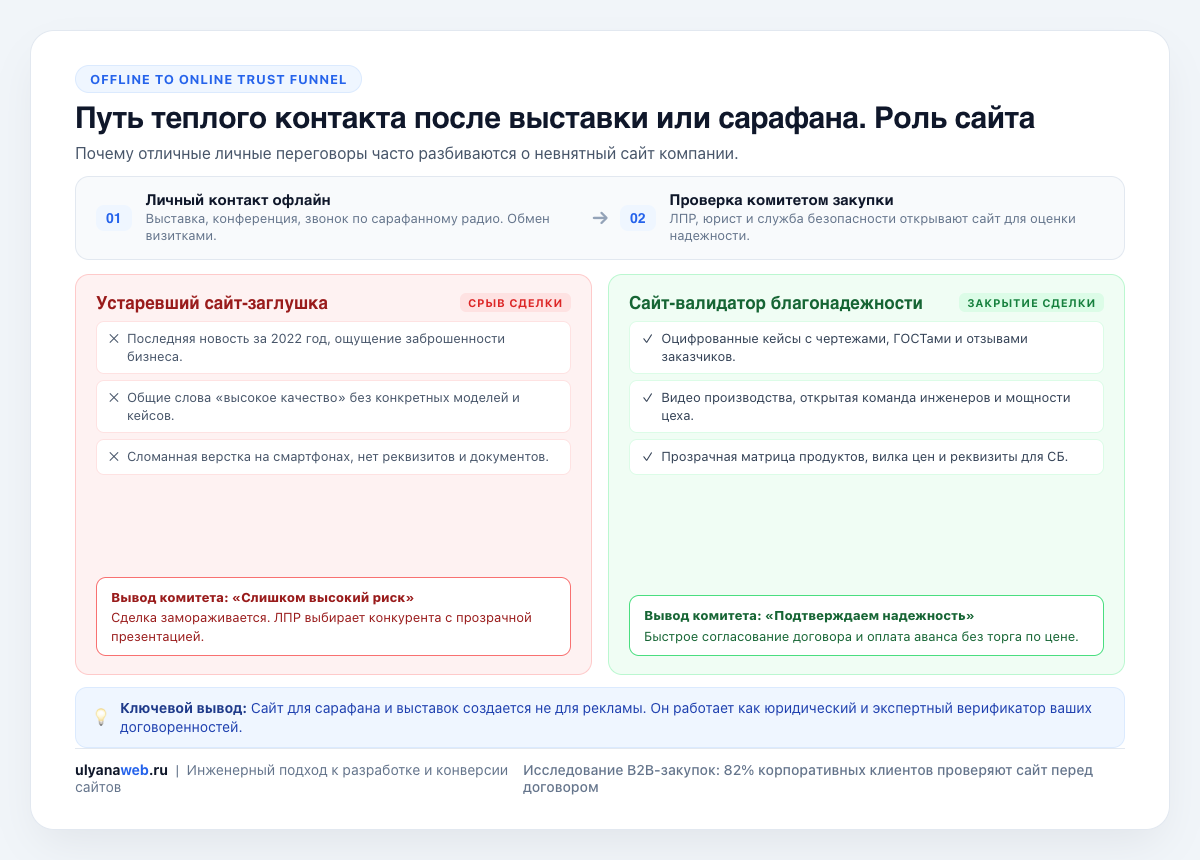The image size is (1200, 860).
Task: Click the verdict 'Подтверждаем надежность' heading
Action: 809,615
